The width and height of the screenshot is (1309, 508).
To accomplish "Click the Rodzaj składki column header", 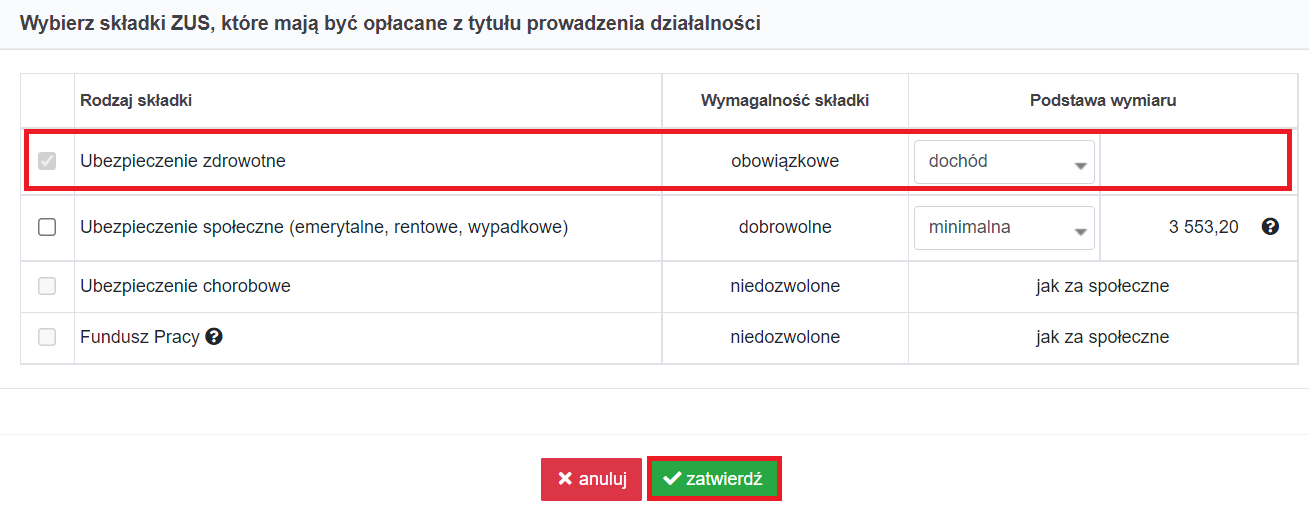I will coord(136,100).
